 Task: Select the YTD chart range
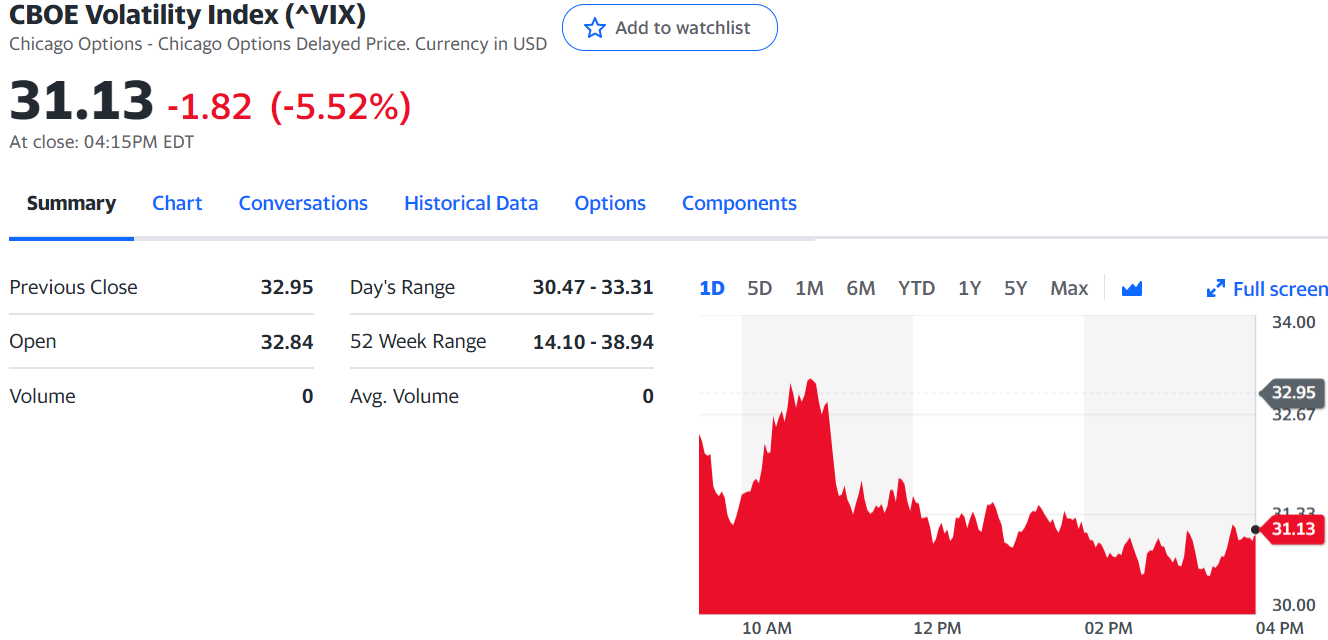pos(916,288)
